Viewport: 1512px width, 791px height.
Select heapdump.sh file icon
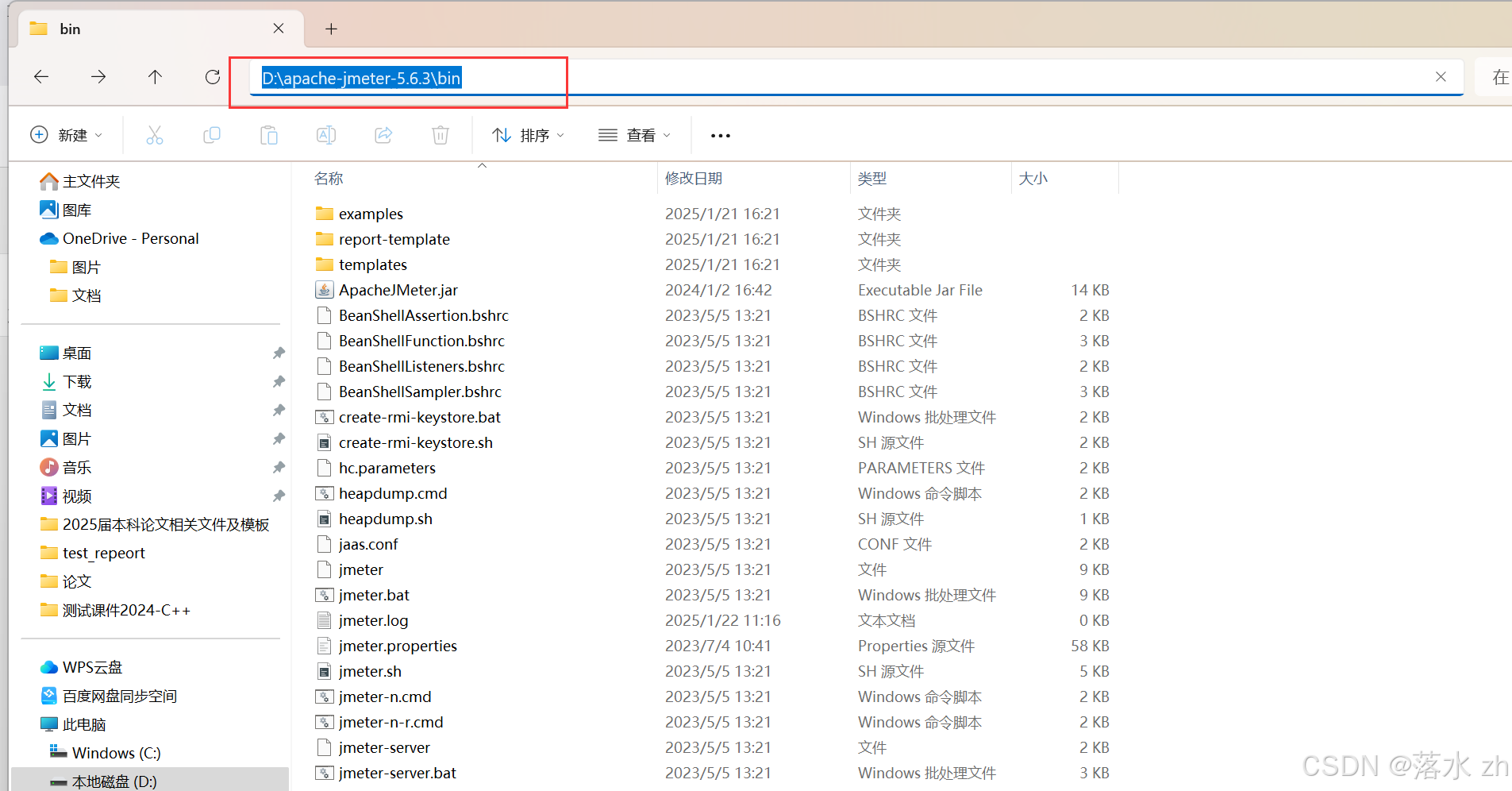(324, 519)
